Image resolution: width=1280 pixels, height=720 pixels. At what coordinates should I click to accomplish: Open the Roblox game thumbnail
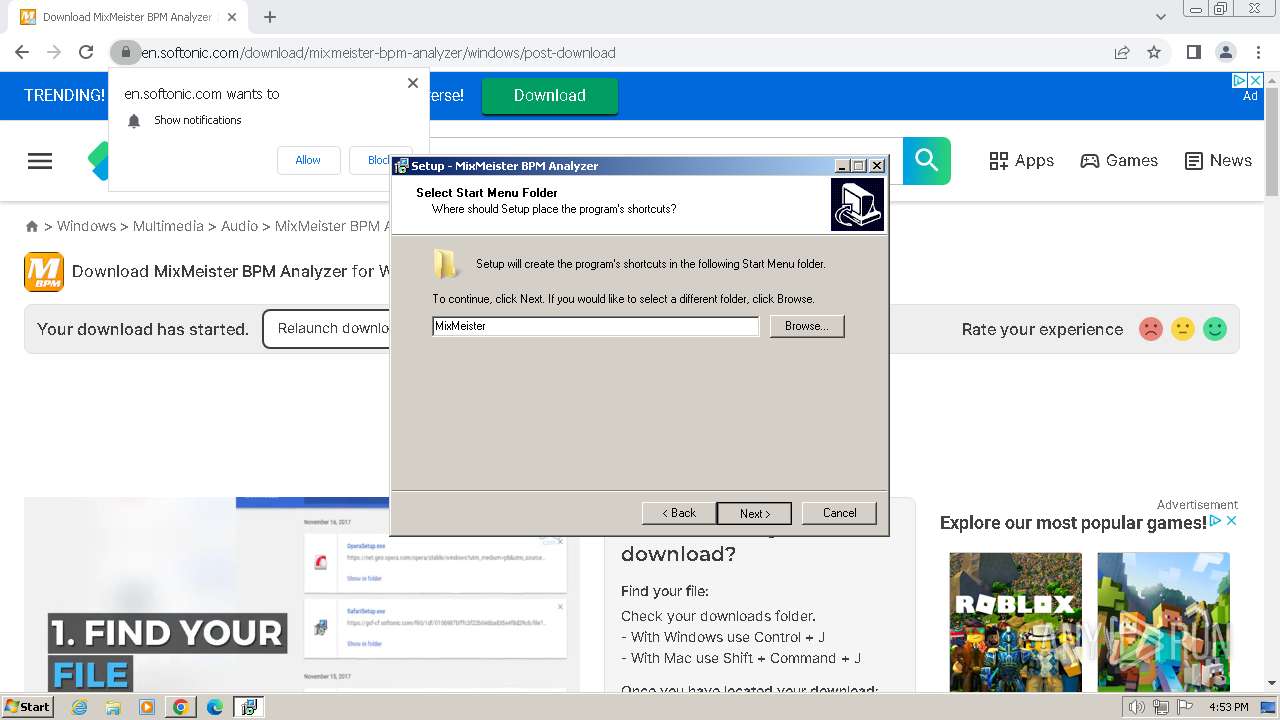pos(1015,622)
